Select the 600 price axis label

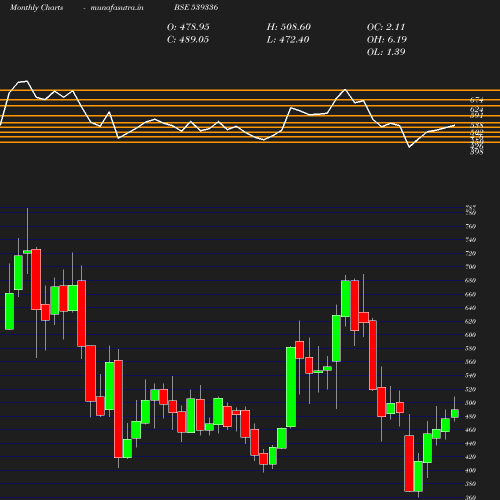click(x=470, y=335)
